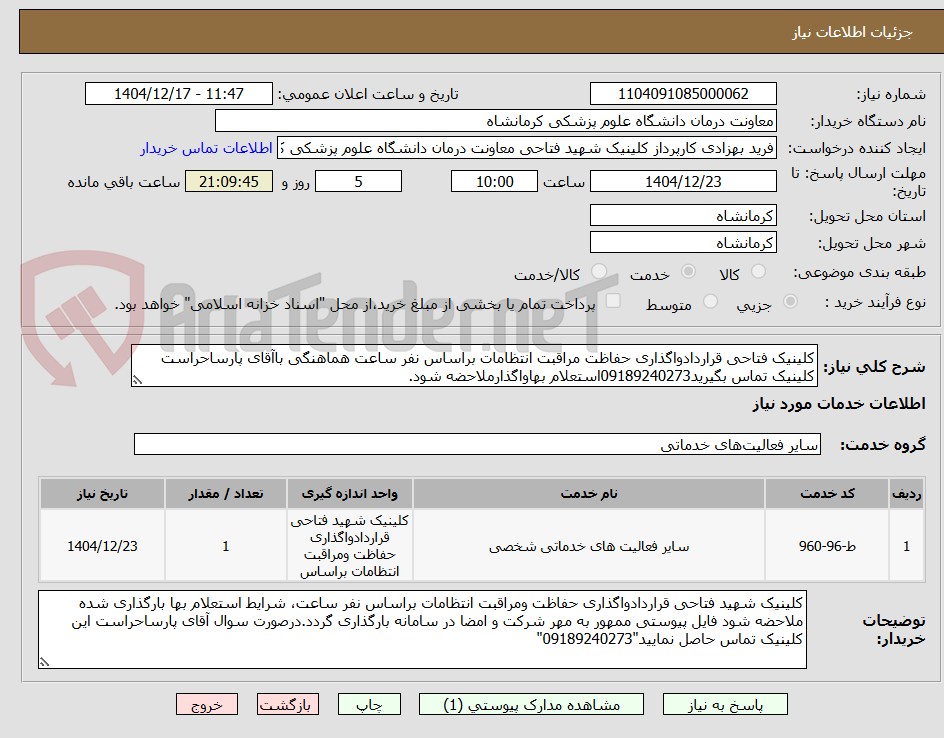Click service code cell ط-96-960
The width and height of the screenshot is (944, 738).
point(827,546)
